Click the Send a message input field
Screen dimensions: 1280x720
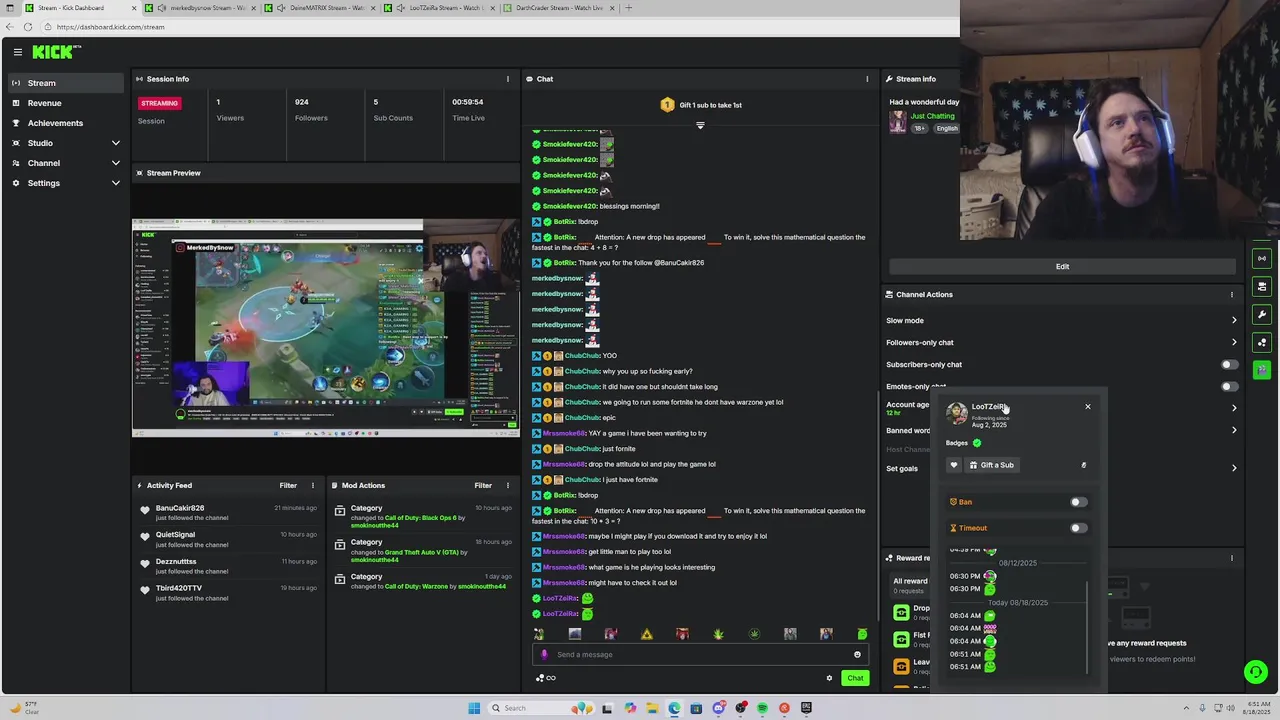(700, 655)
